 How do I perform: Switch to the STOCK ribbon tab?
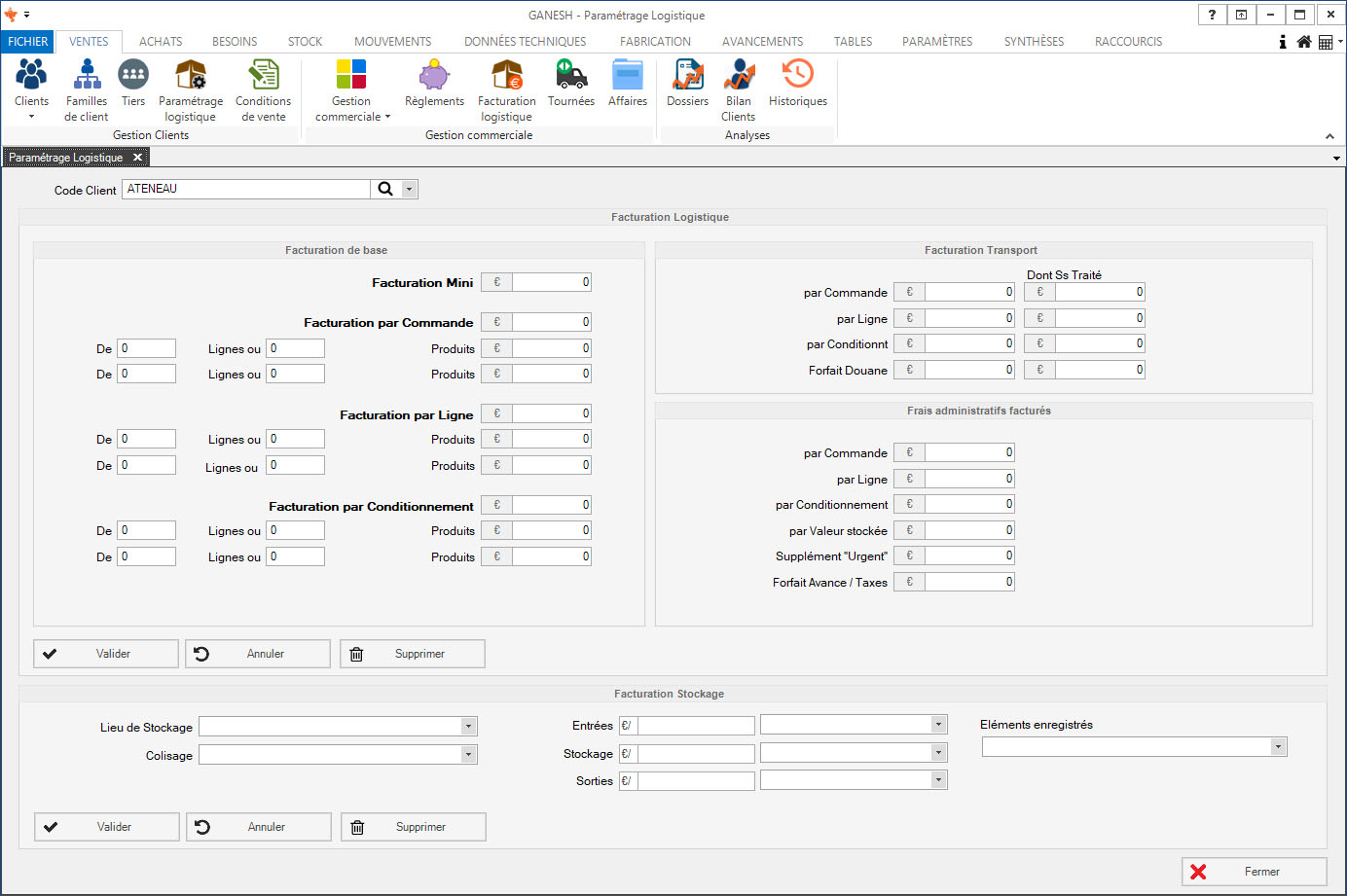coord(305,42)
